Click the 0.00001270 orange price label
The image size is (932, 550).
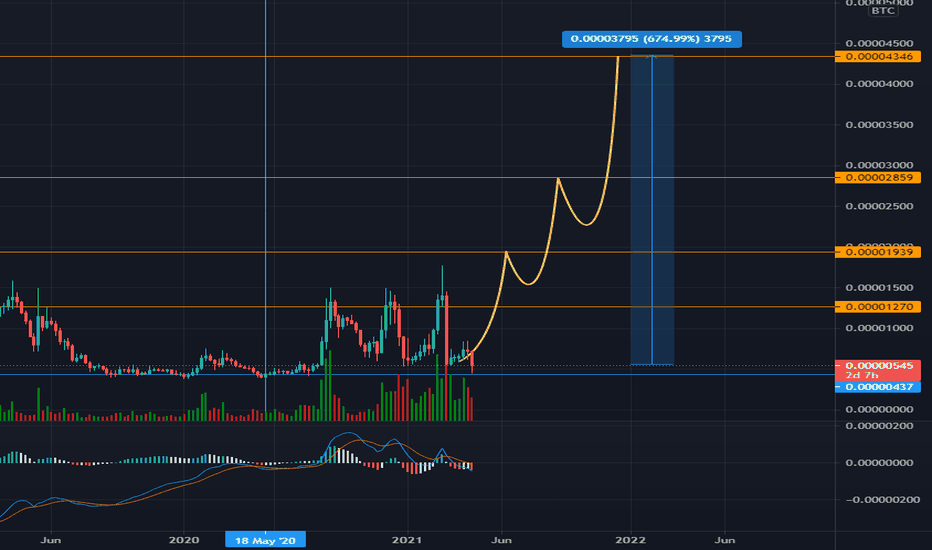coord(877,307)
